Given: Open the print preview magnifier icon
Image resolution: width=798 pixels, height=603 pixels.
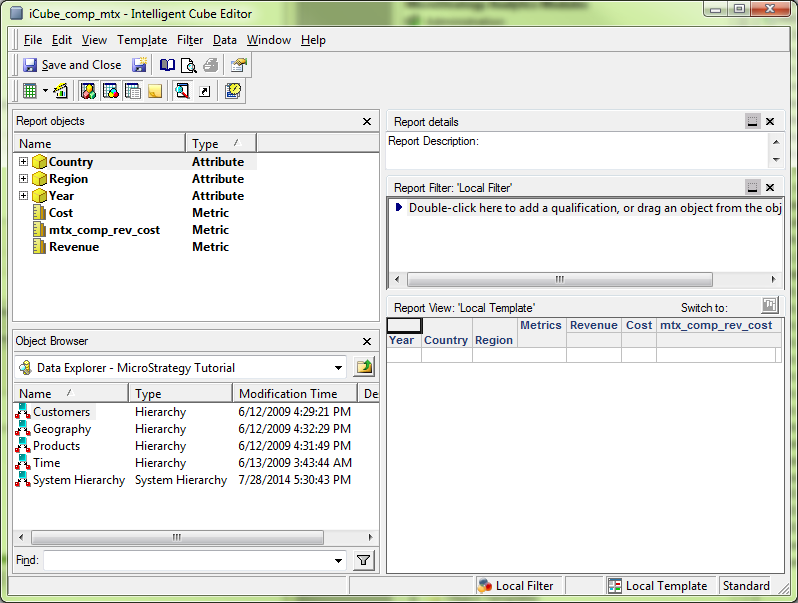Looking at the screenshot, I should [x=188, y=65].
